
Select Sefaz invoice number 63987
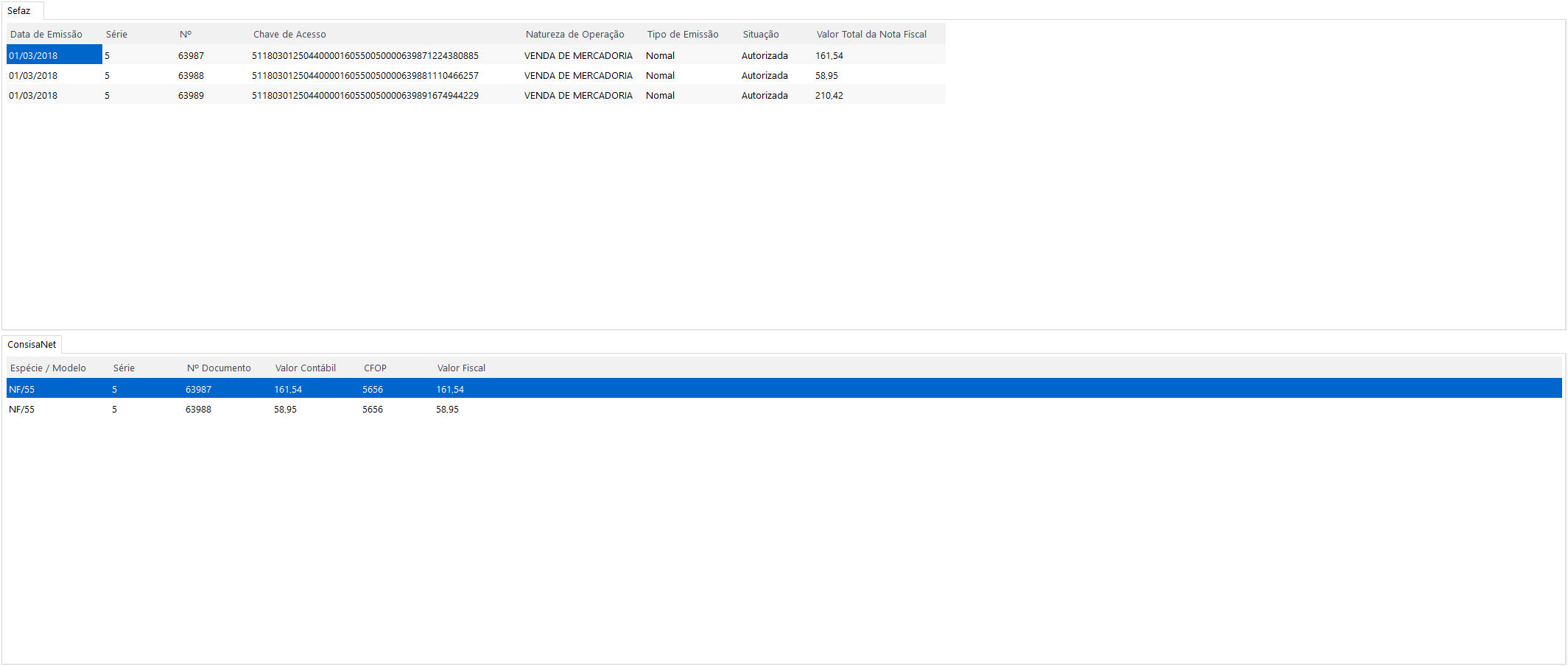pos(191,56)
